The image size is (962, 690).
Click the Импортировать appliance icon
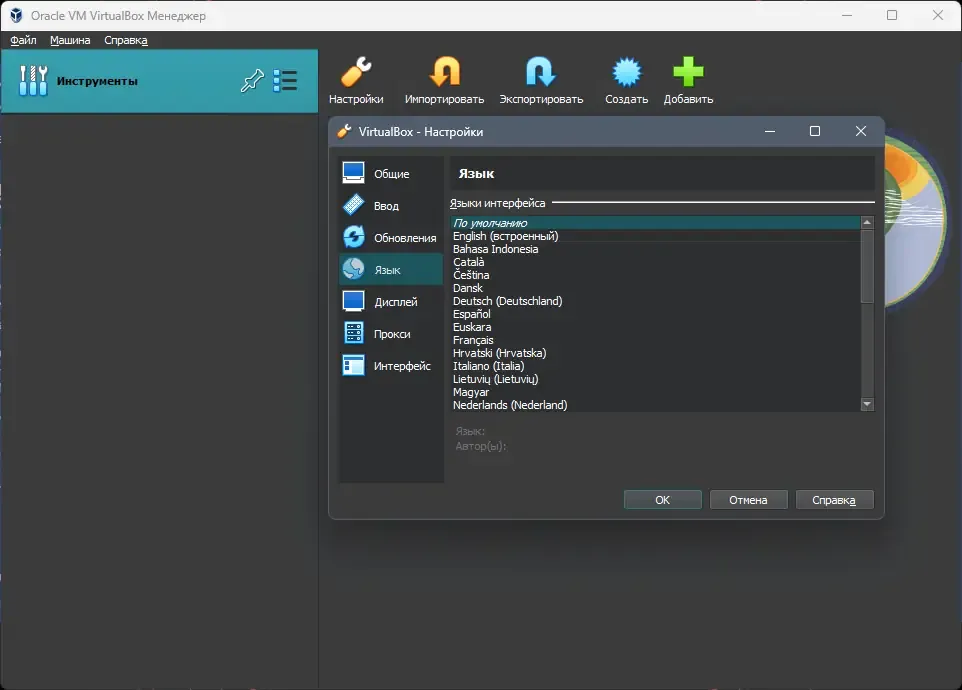coord(445,72)
